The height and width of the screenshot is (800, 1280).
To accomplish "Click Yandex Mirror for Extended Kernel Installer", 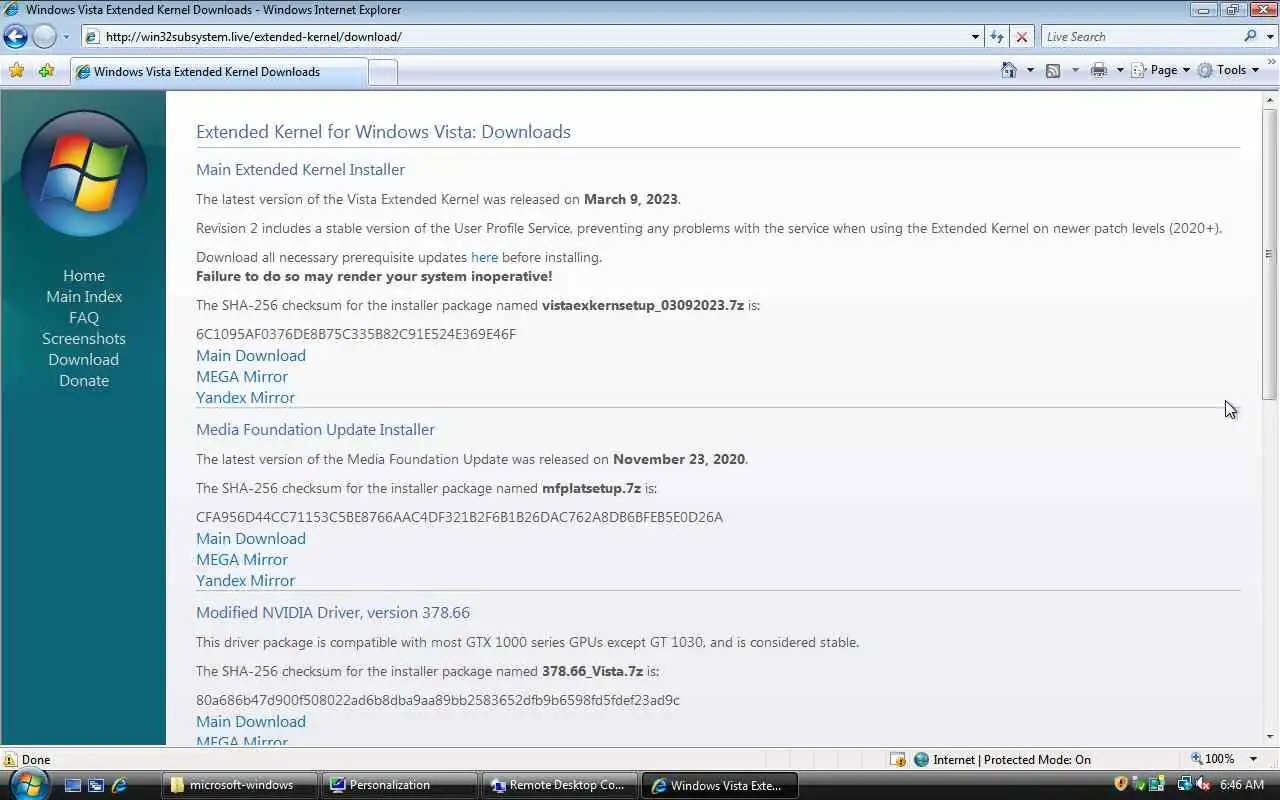I will click(x=245, y=398).
